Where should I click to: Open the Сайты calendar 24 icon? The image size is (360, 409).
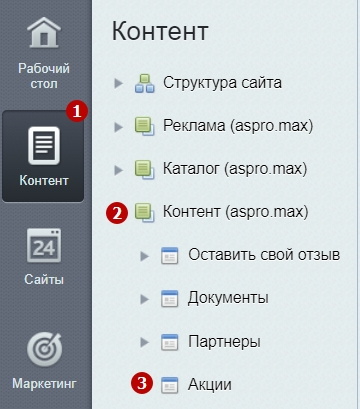coord(44,245)
